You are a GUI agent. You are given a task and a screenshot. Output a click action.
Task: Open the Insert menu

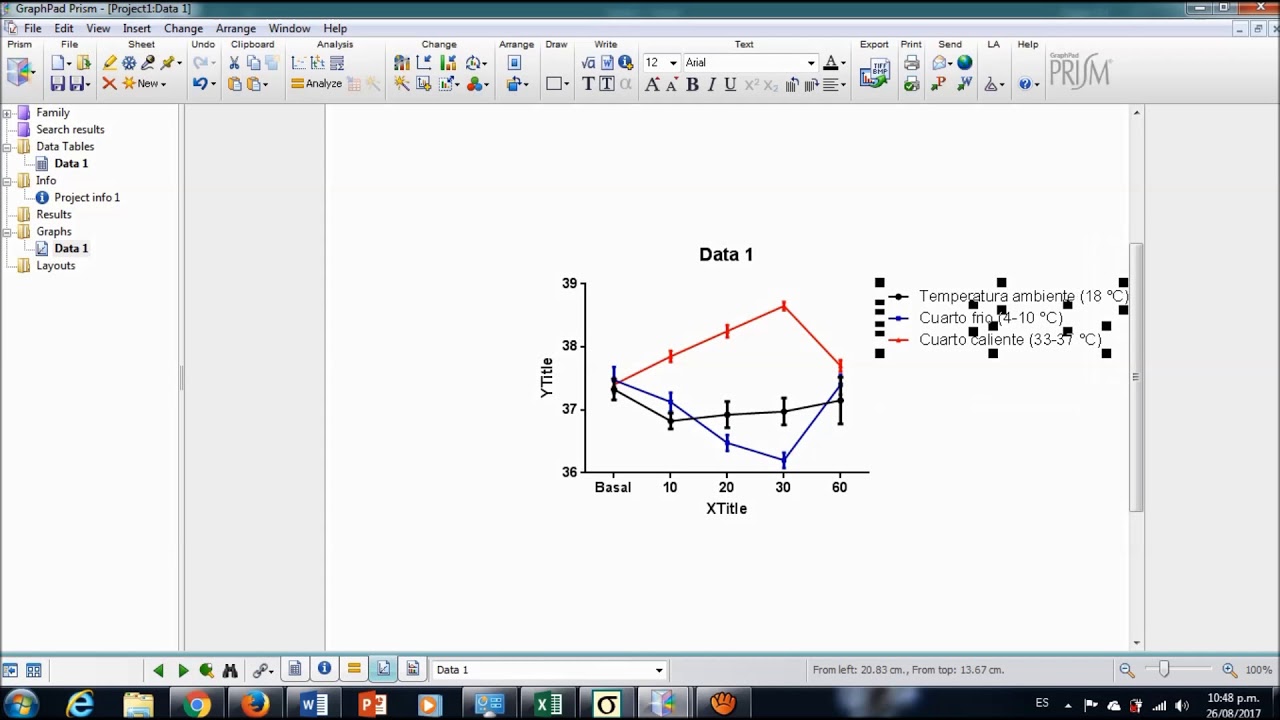137,29
